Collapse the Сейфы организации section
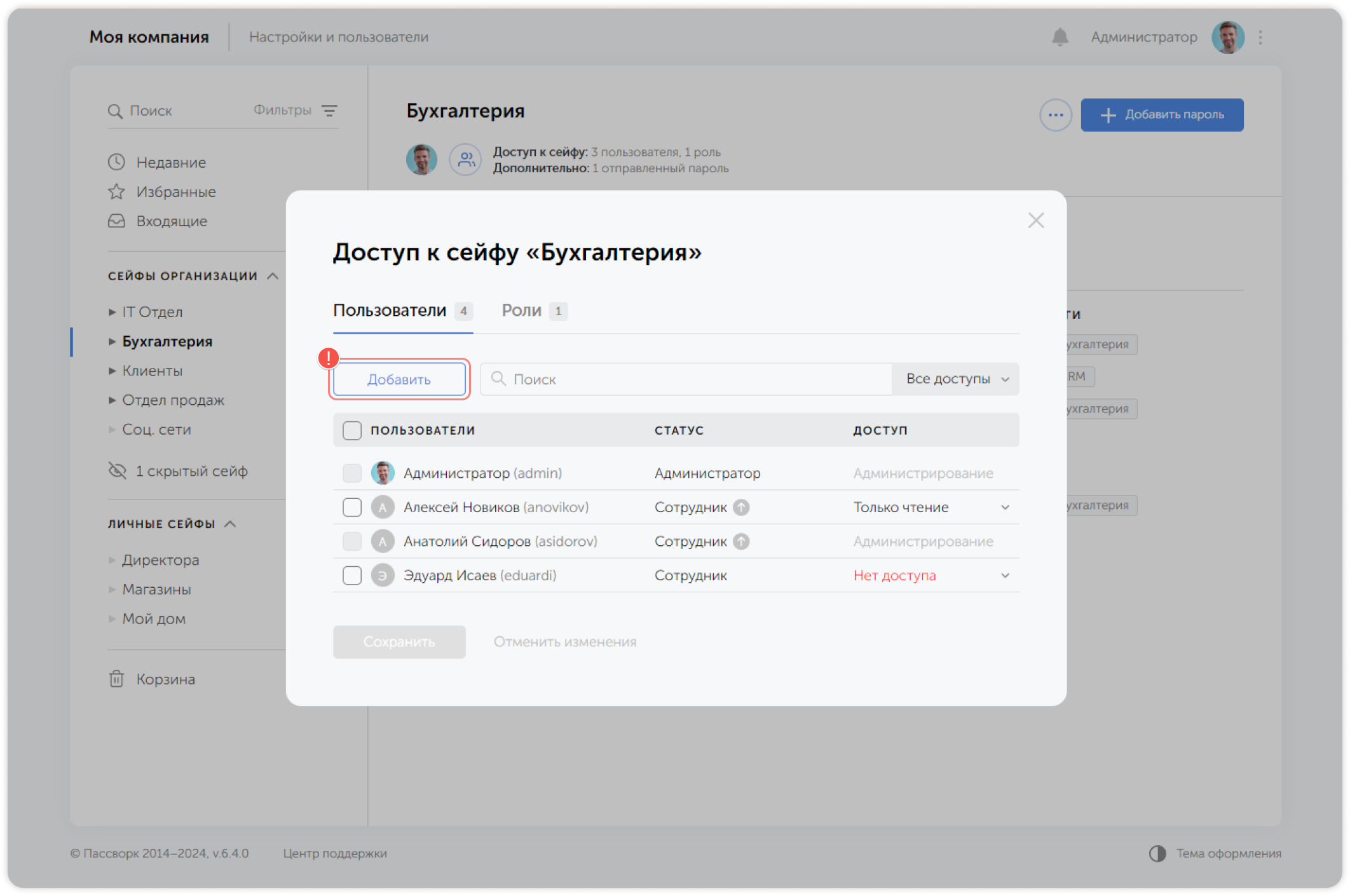 (274, 276)
